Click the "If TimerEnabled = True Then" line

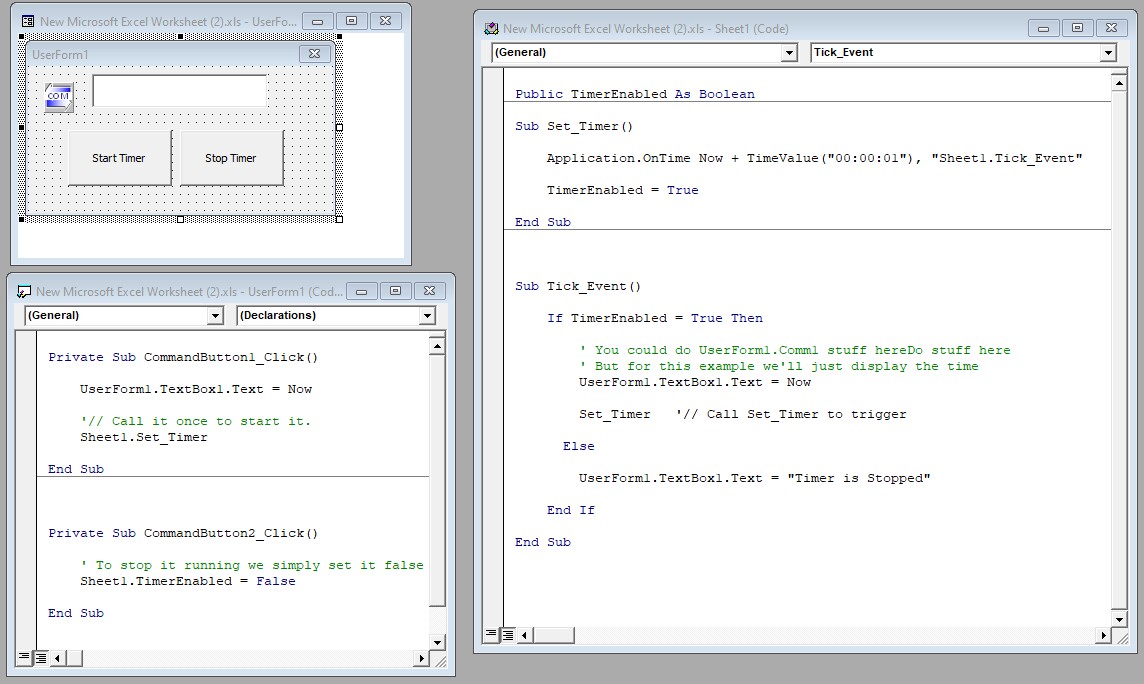tap(655, 319)
